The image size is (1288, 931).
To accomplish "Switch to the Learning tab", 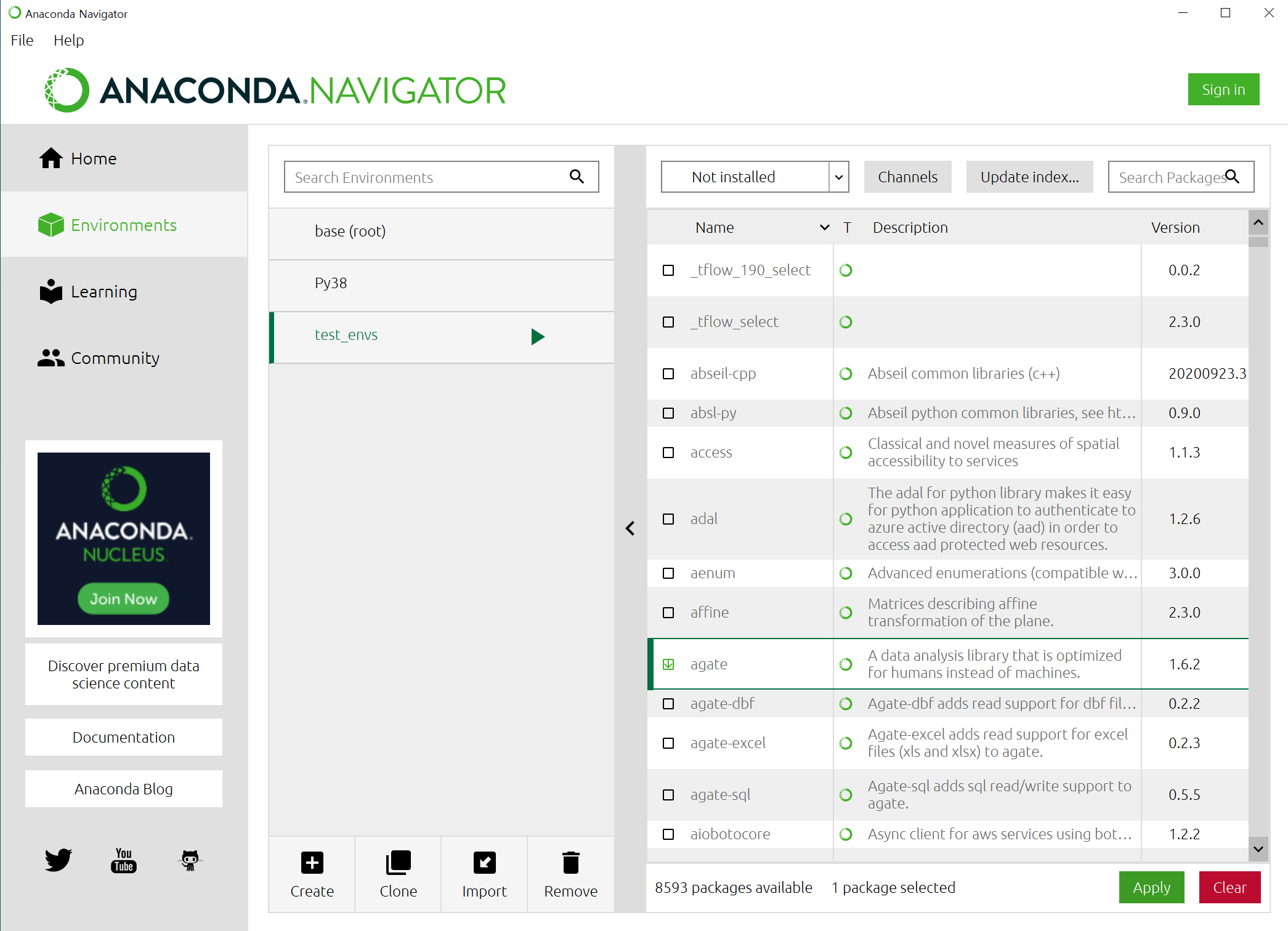I will tap(103, 292).
